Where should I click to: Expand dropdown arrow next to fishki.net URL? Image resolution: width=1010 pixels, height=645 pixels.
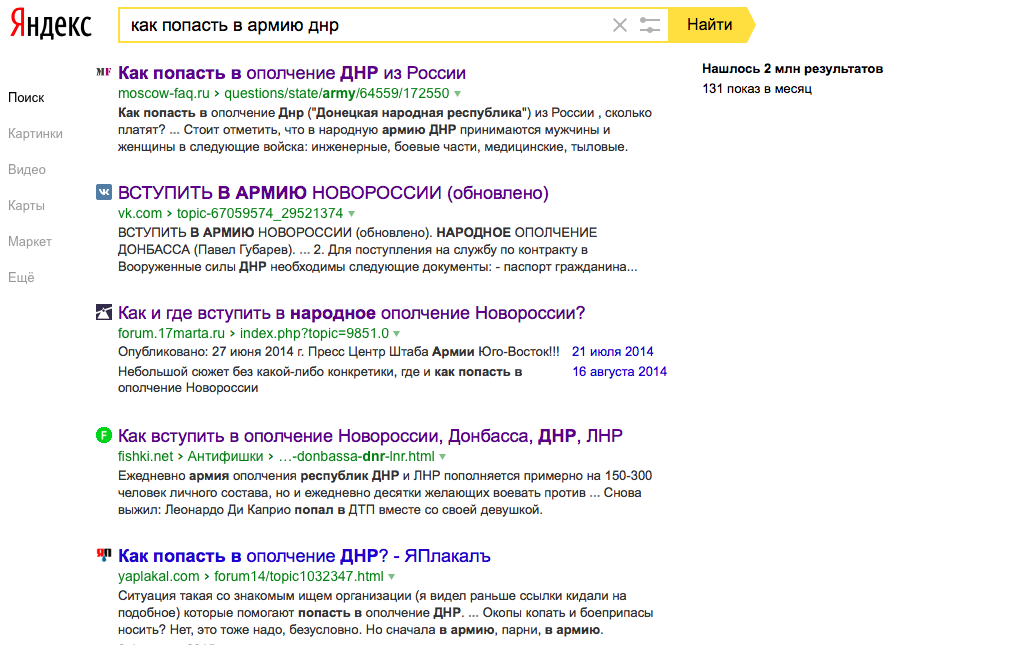tap(443, 457)
